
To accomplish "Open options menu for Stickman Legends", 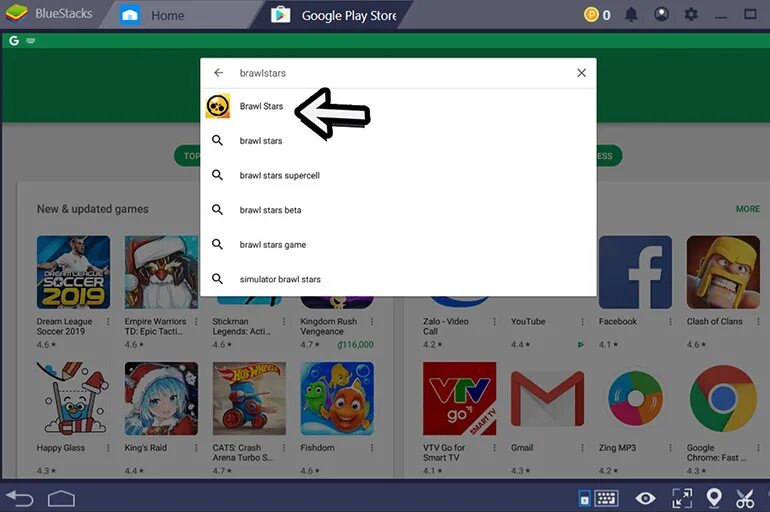I will click(284, 322).
